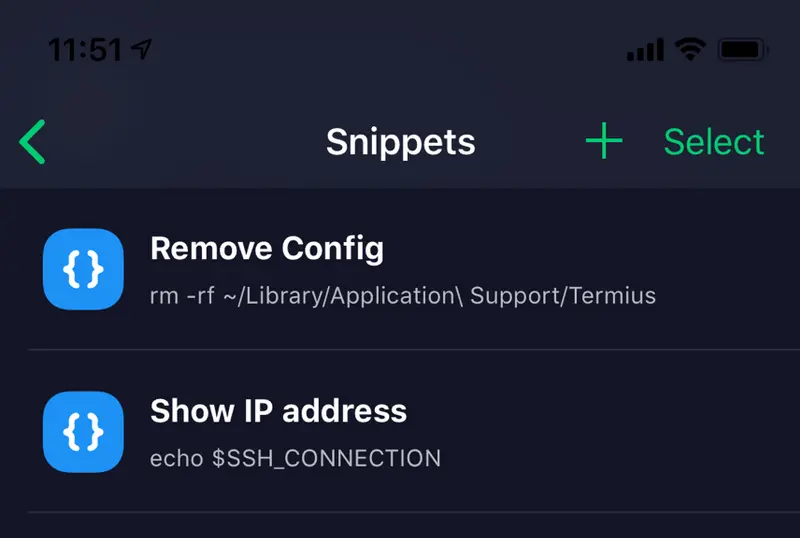This screenshot has width=800, height=538.
Task: Tap the Snippets header title
Action: [401, 142]
